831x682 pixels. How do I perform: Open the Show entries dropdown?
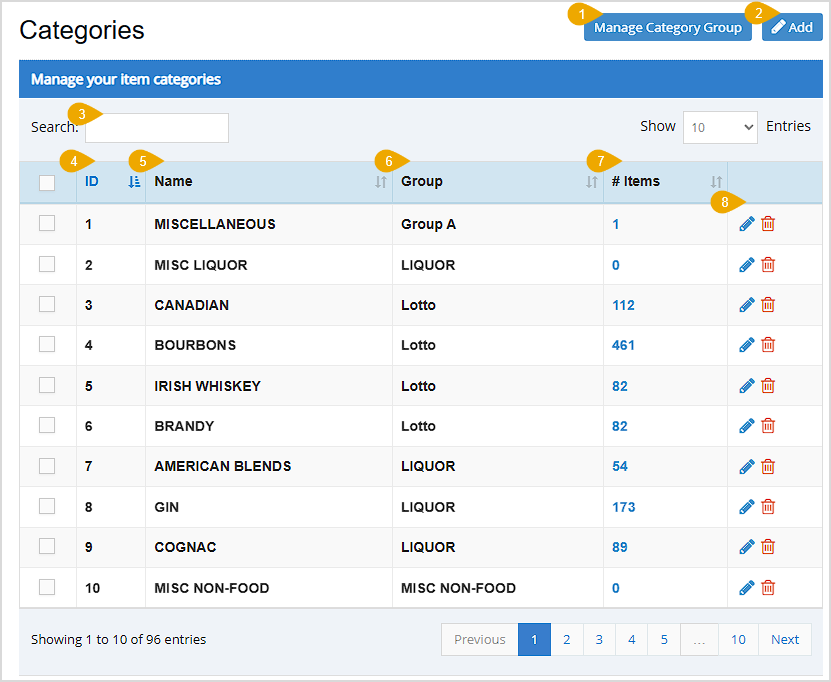[x=720, y=126]
